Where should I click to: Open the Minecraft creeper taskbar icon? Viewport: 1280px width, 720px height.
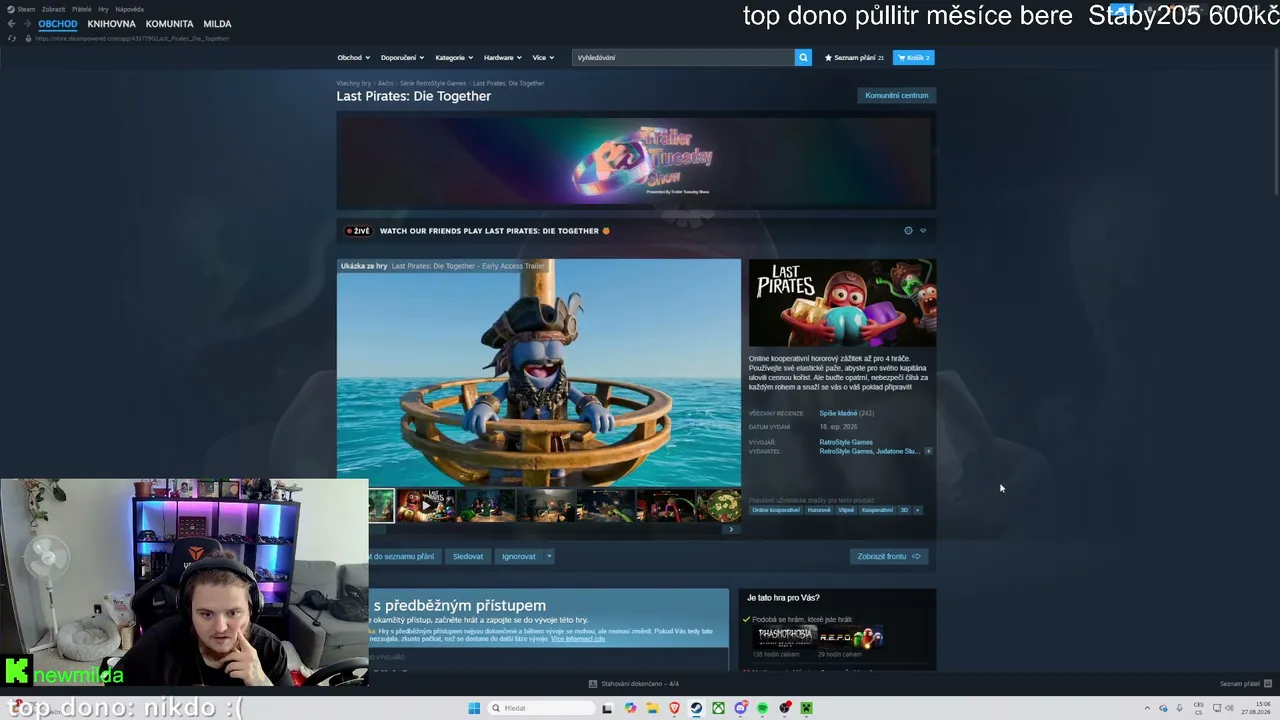[x=806, y=708]
